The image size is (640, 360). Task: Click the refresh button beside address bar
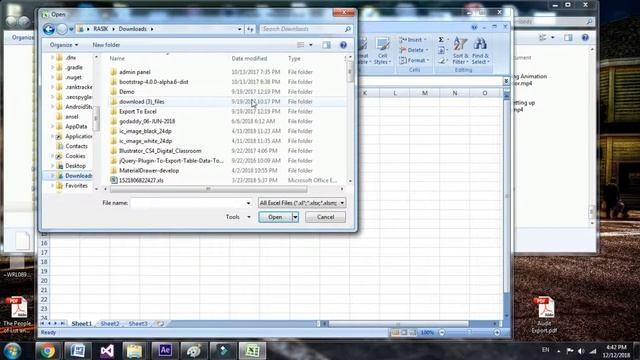point(250,29)
